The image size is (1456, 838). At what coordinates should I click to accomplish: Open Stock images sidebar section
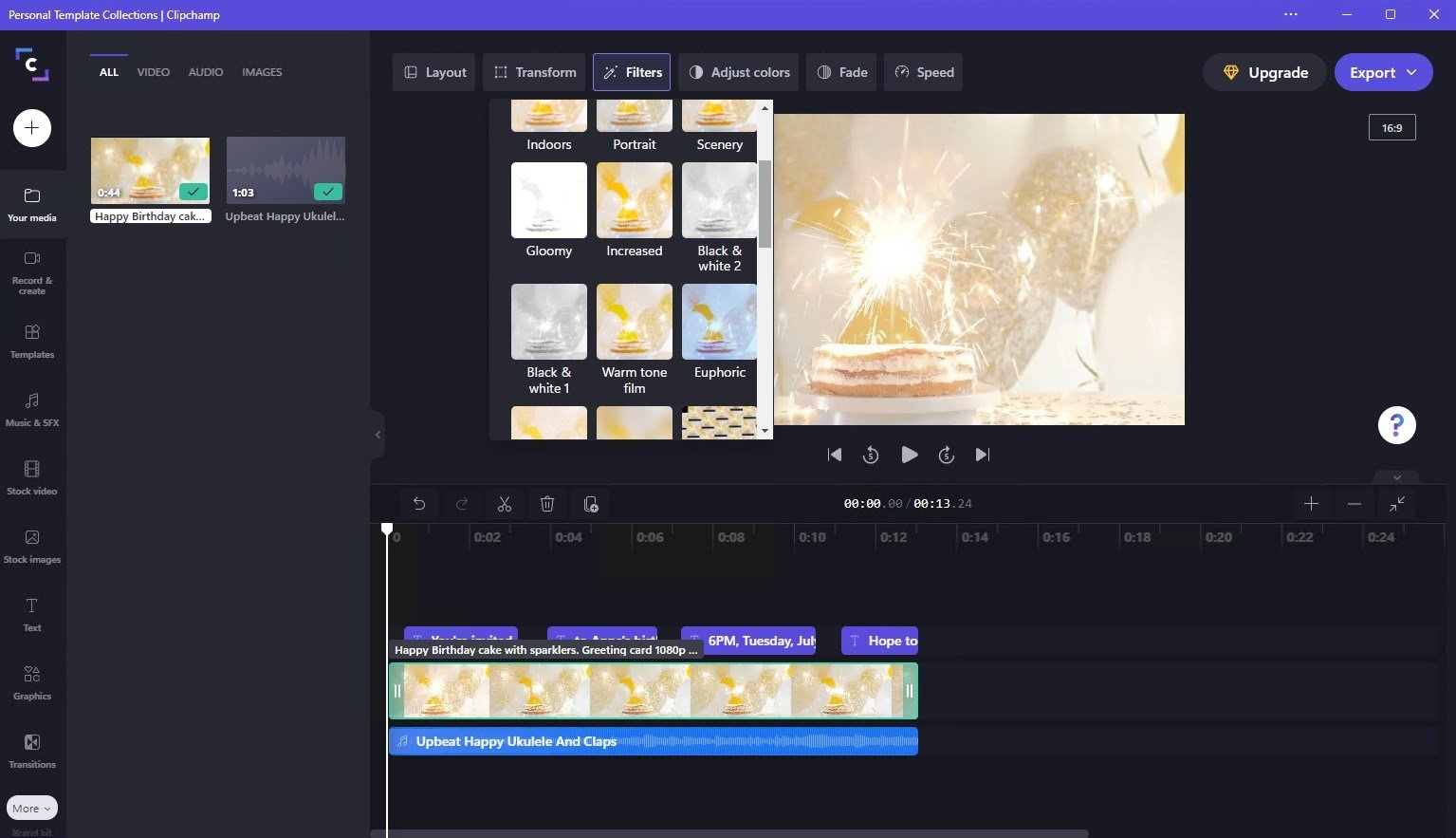tap(32, 546)
